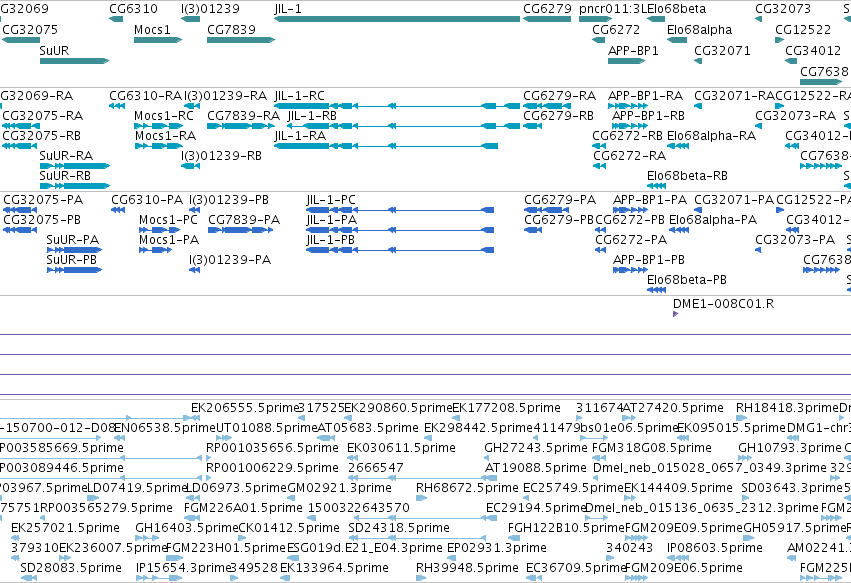This screenshot has height=583, width=851.
Task: Select the Mocs1-RA transcript label
Action: (166, 136)
